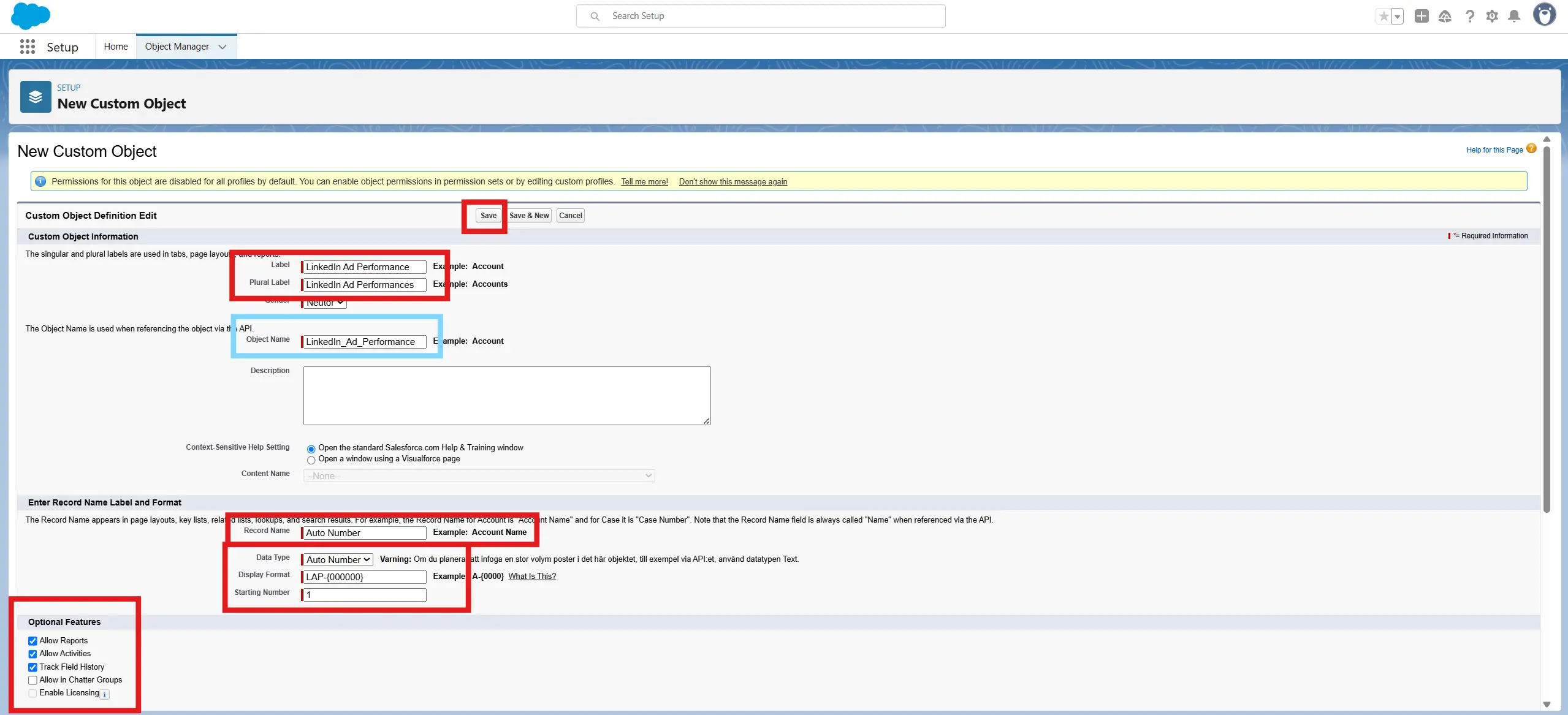This screenshot has width=1568, height=715.
Task: Select Open a window using Visualforce page
Action: (x=311, y=460)
